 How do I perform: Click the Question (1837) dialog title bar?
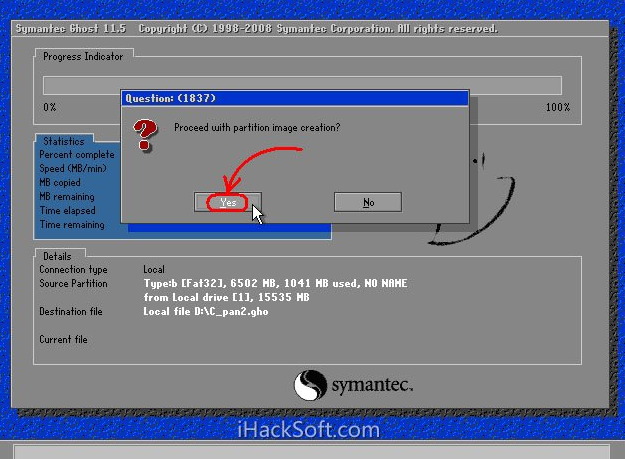point(295,98)
